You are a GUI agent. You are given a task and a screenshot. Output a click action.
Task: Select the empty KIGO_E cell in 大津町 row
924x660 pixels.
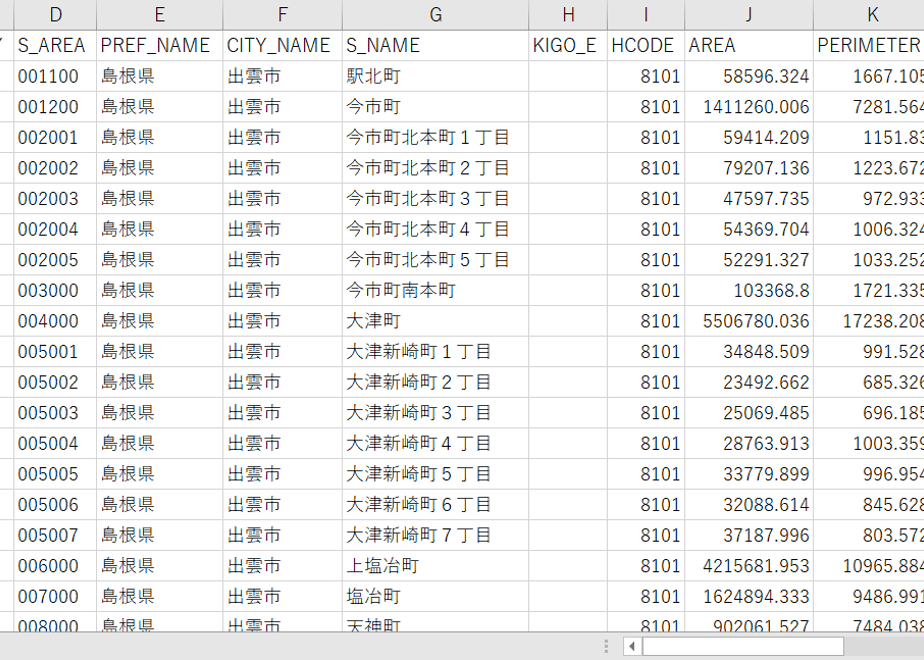point(568,321)
